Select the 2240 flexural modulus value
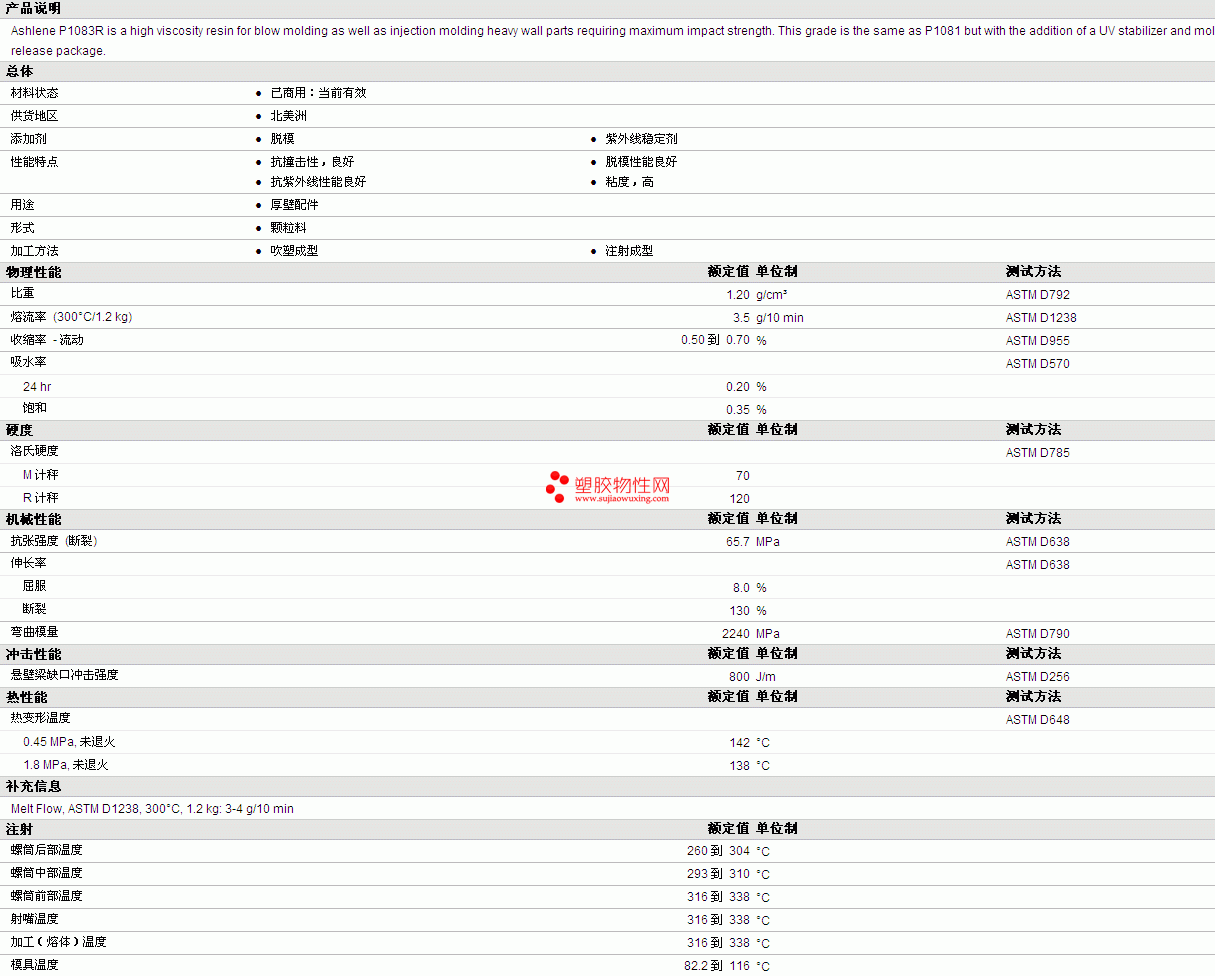 click(736, 634)
